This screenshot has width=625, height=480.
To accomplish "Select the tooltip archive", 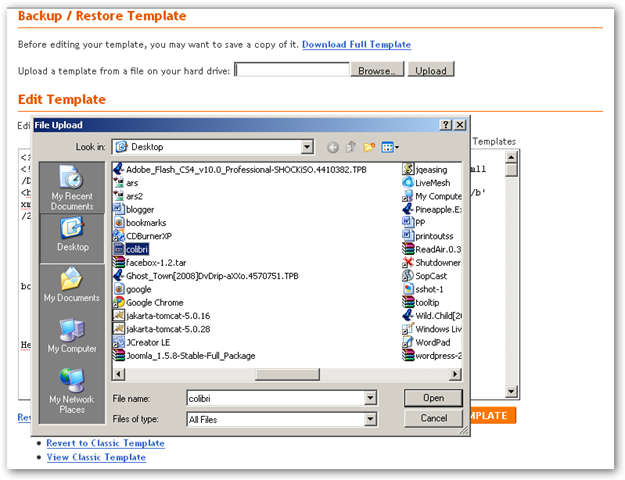I will pyautogui.click(x=421, y=303).
